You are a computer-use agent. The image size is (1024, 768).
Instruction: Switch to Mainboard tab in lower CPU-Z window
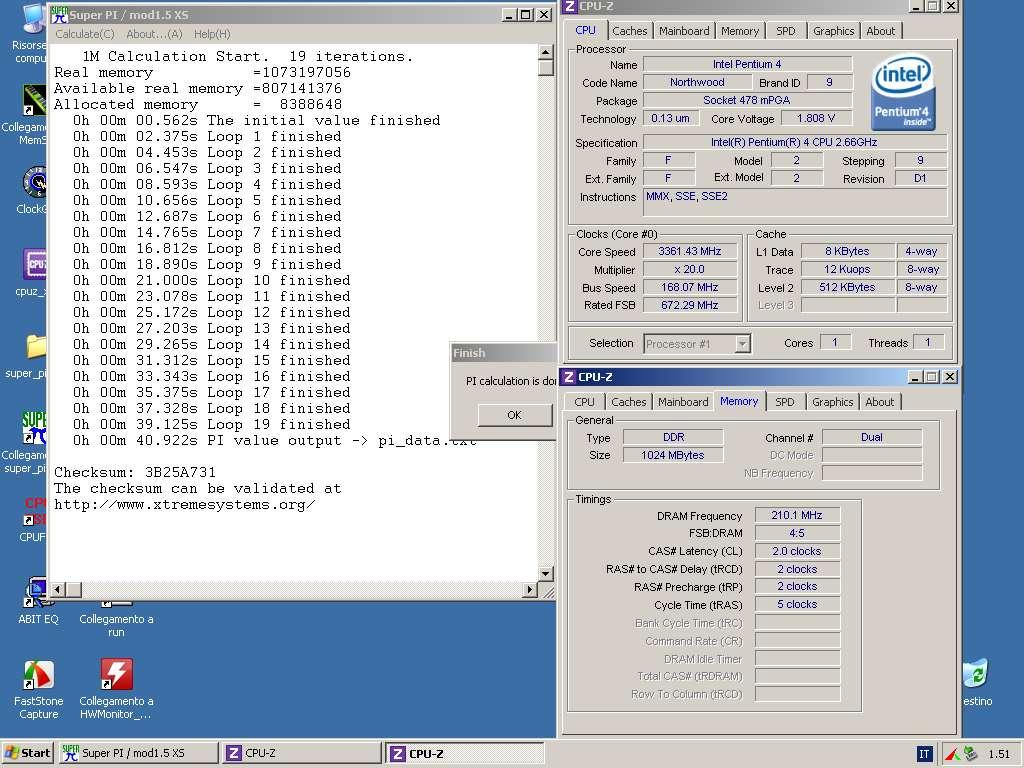point(683,402)
